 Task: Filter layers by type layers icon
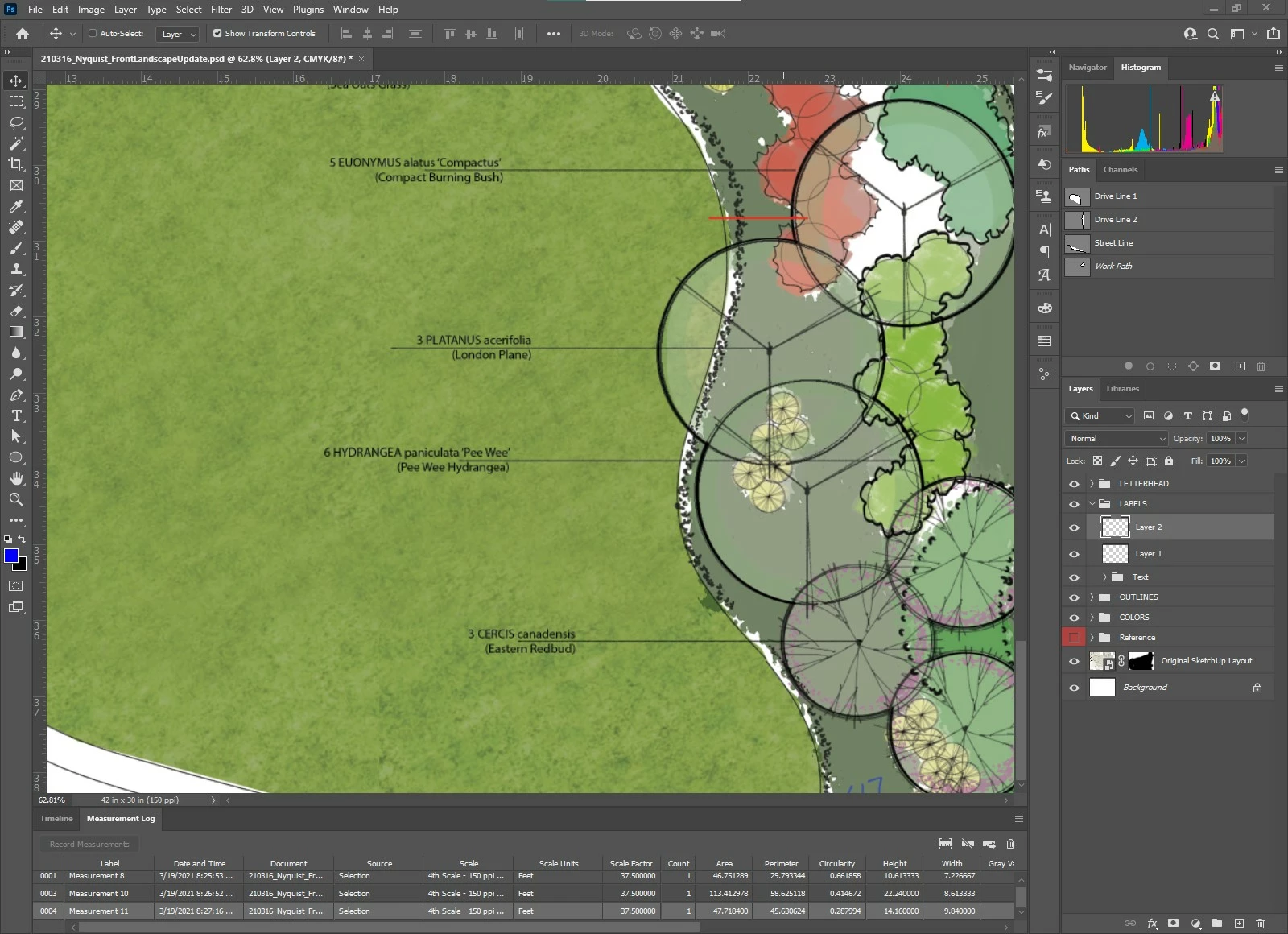[1187, 416]
